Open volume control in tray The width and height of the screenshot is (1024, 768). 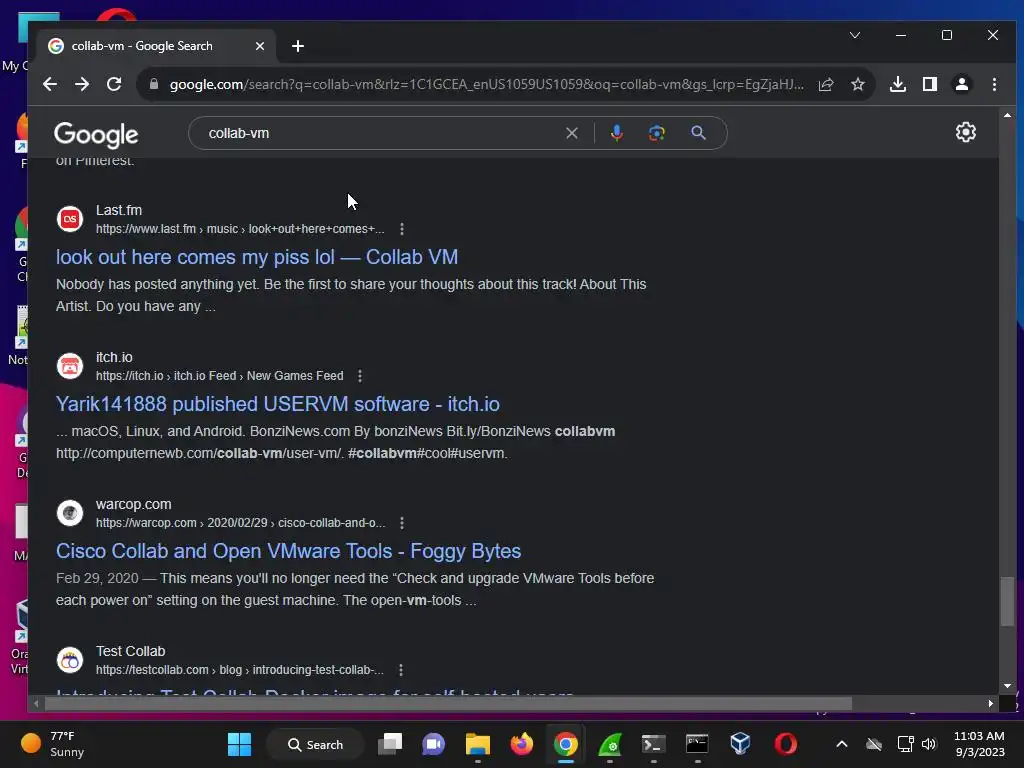click(x=929, y=744)
